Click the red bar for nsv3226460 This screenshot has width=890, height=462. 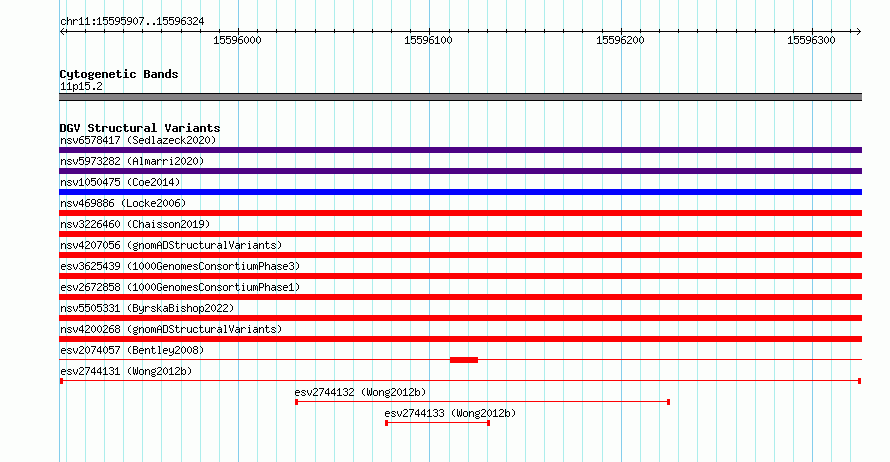[460, 234]
